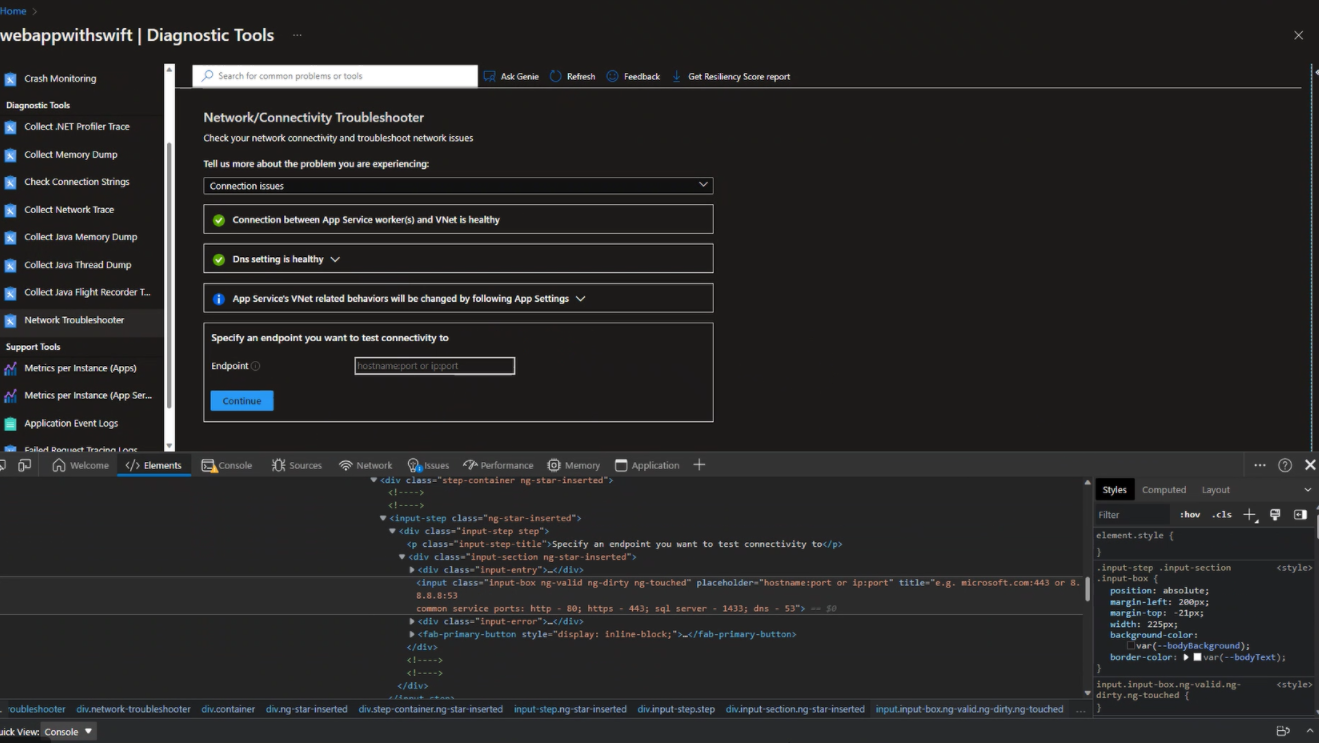1319x743 pixels.
Task: Click Collect Java Memory Dump icon
Action: tap(10, 237)
